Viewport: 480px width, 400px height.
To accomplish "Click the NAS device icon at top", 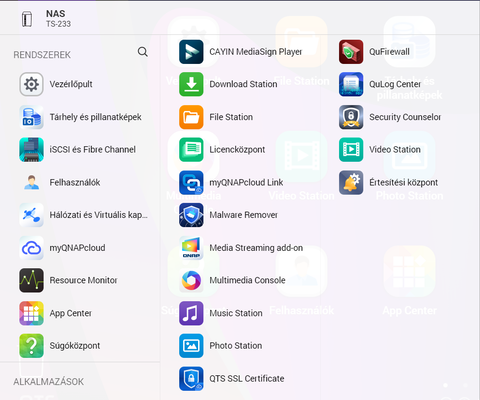I will (x=27, y=19).
